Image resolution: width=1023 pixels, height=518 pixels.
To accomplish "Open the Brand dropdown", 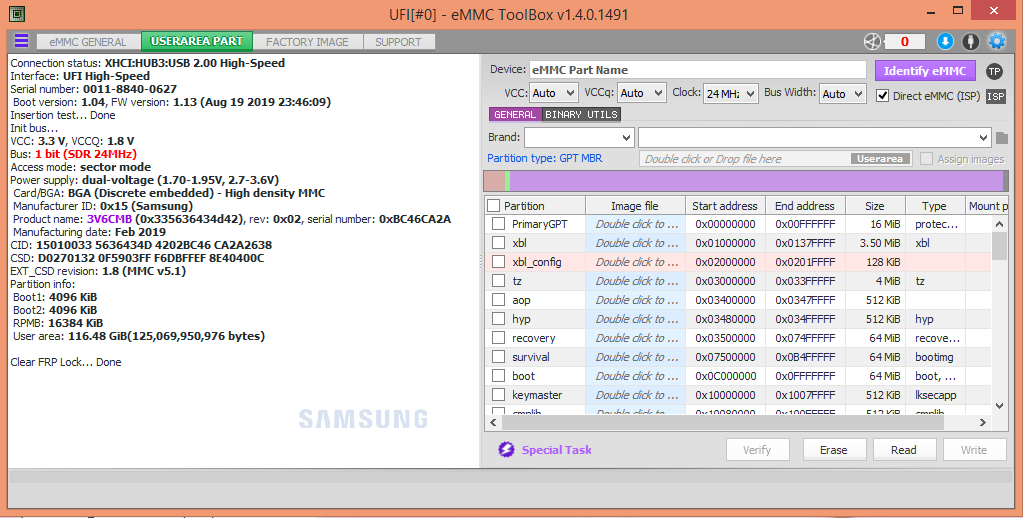I will [579, 138].
